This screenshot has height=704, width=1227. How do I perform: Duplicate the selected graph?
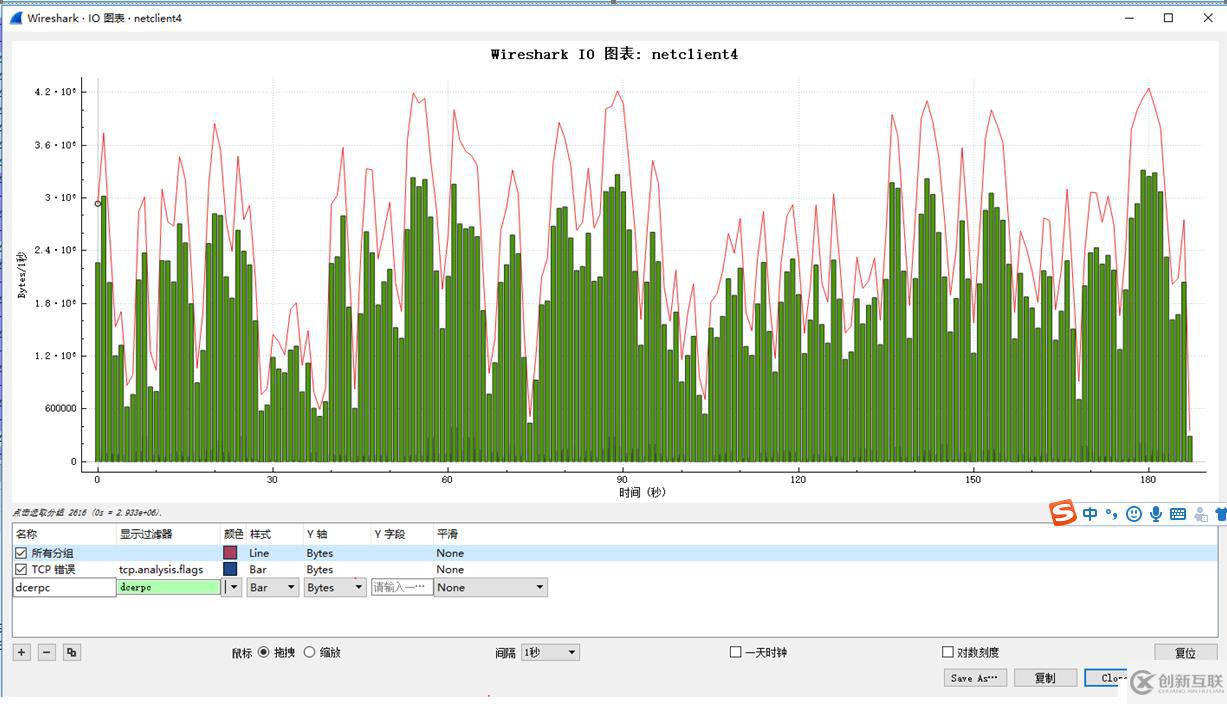pos(71,652)
